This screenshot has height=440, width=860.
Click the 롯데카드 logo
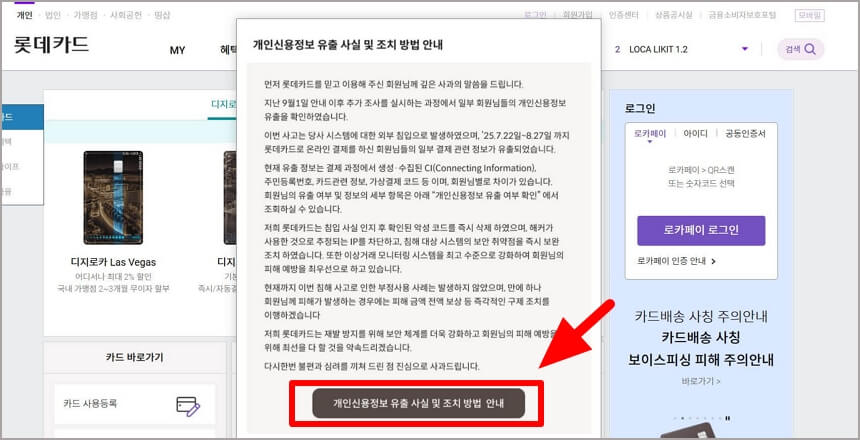tap(51, 45)
